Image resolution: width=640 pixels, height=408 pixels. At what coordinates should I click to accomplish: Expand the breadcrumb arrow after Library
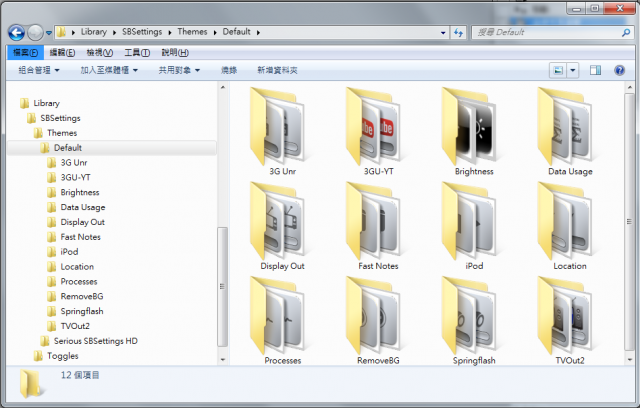click(114, 32)
